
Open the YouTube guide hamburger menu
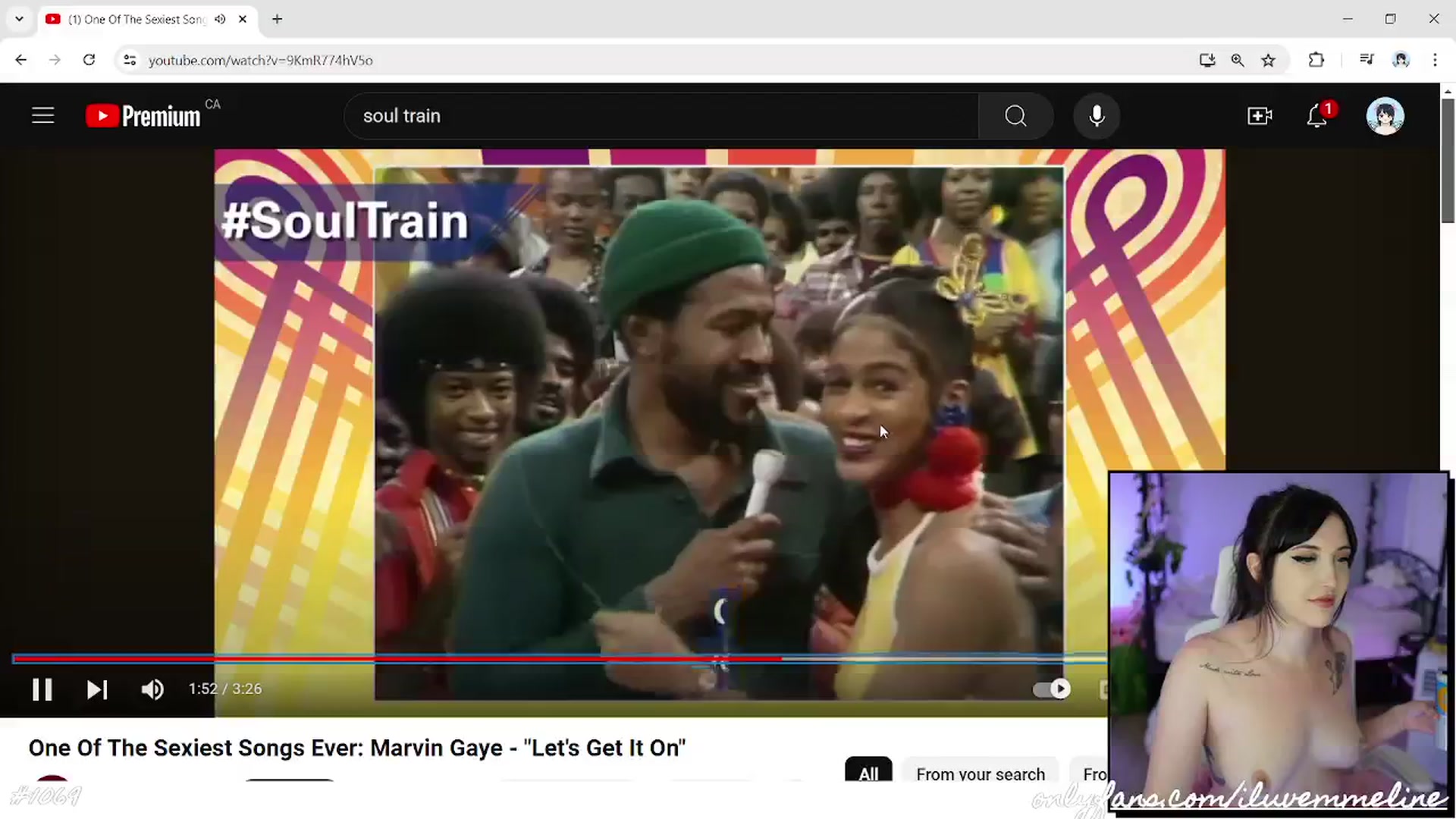pos(43,115)
